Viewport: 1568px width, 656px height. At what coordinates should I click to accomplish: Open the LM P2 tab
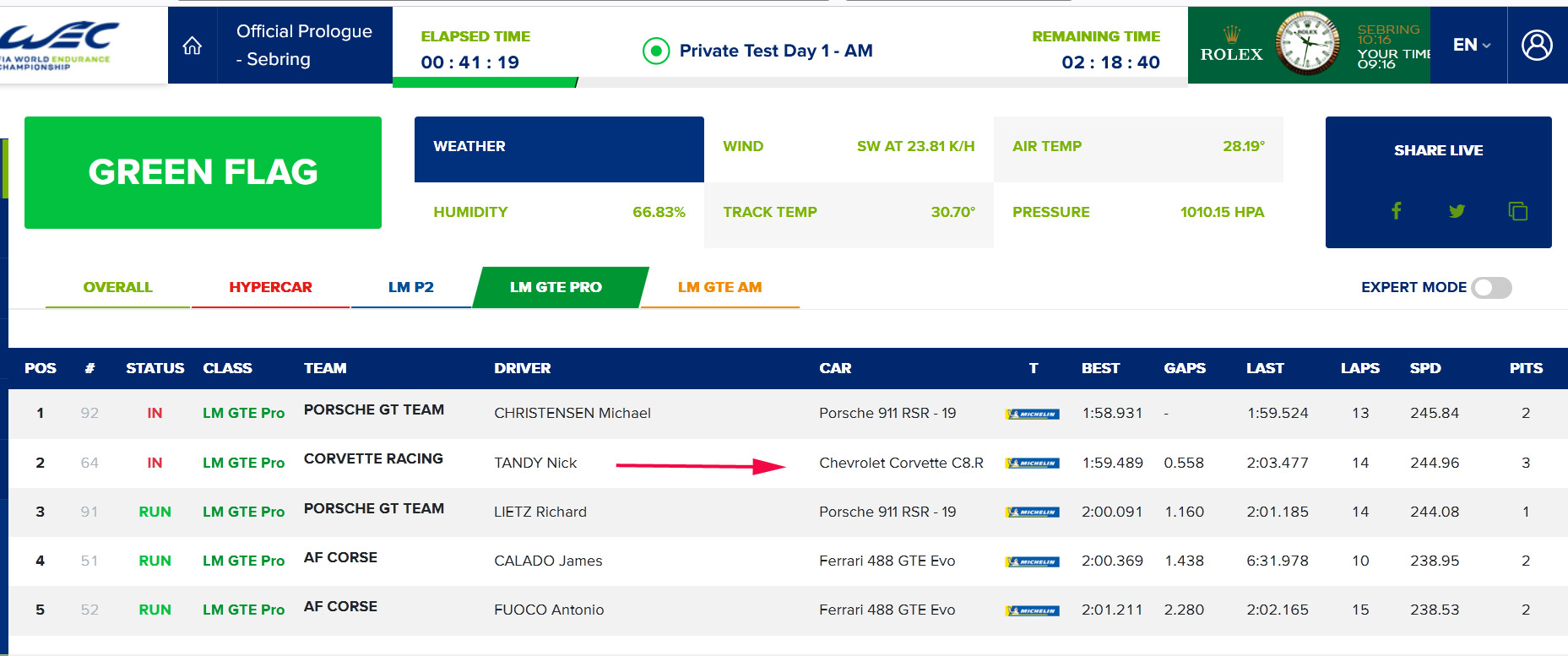[x=410, y=287]
